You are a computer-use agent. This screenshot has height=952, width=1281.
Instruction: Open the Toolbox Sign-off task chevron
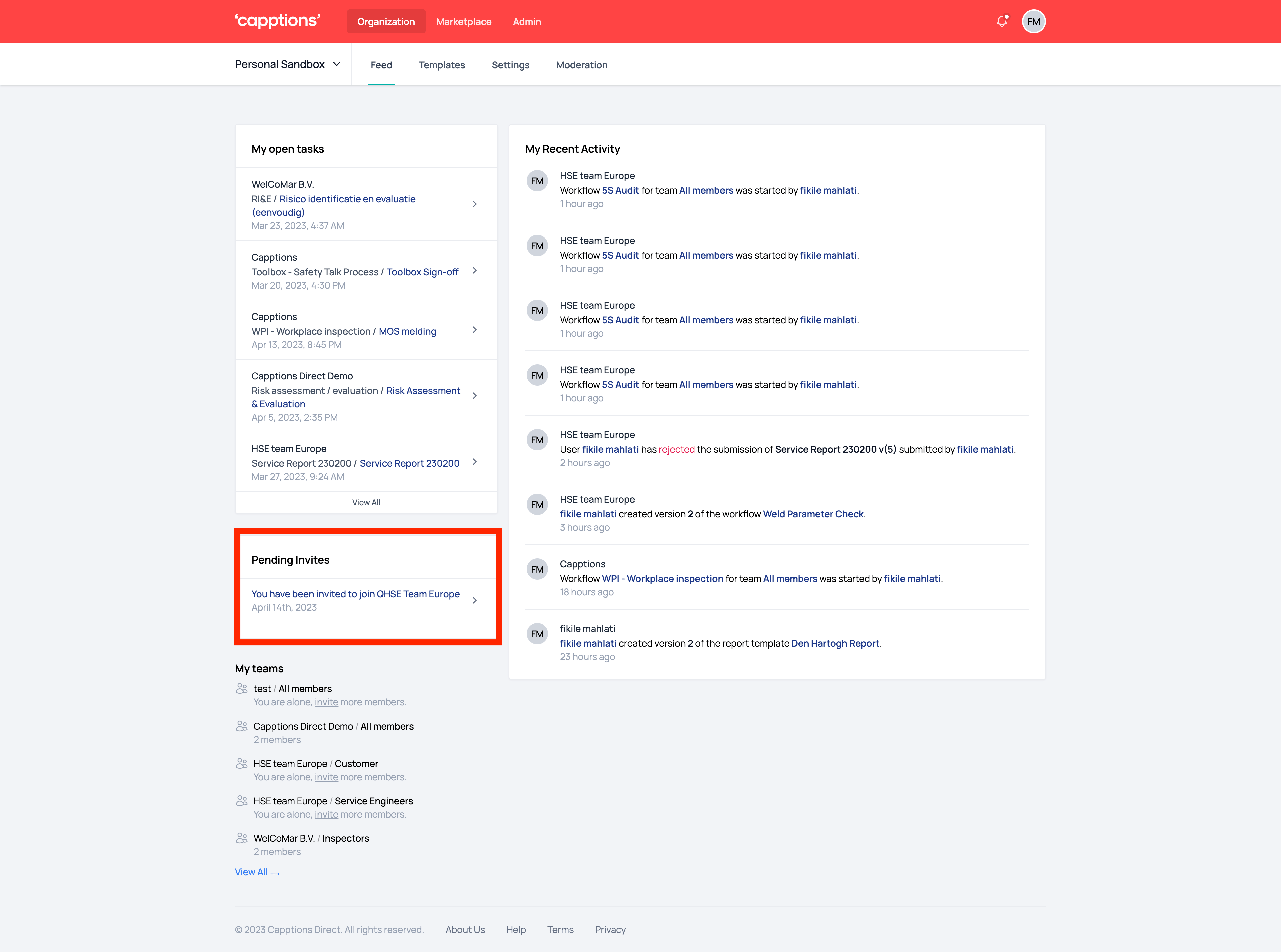click(x=474, y=270)
